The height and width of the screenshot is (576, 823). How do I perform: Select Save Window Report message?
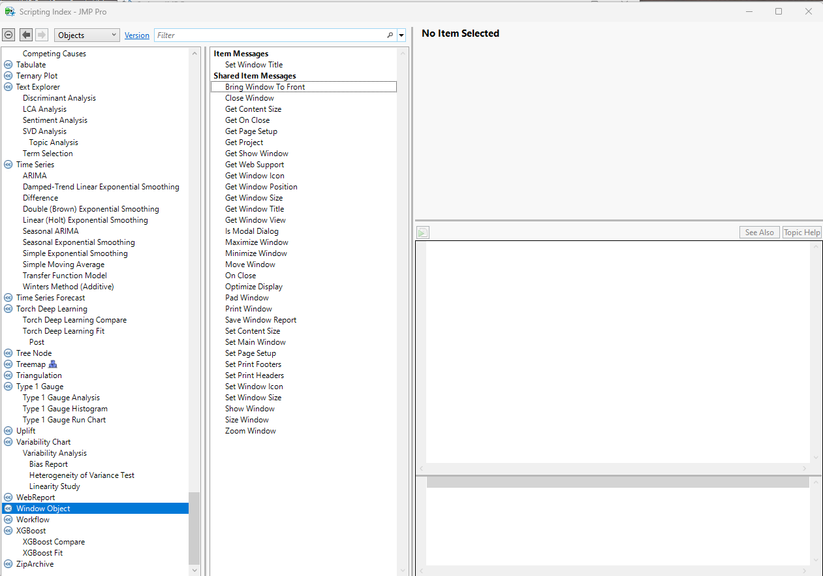pyautogui.click(x=260, y=320)
